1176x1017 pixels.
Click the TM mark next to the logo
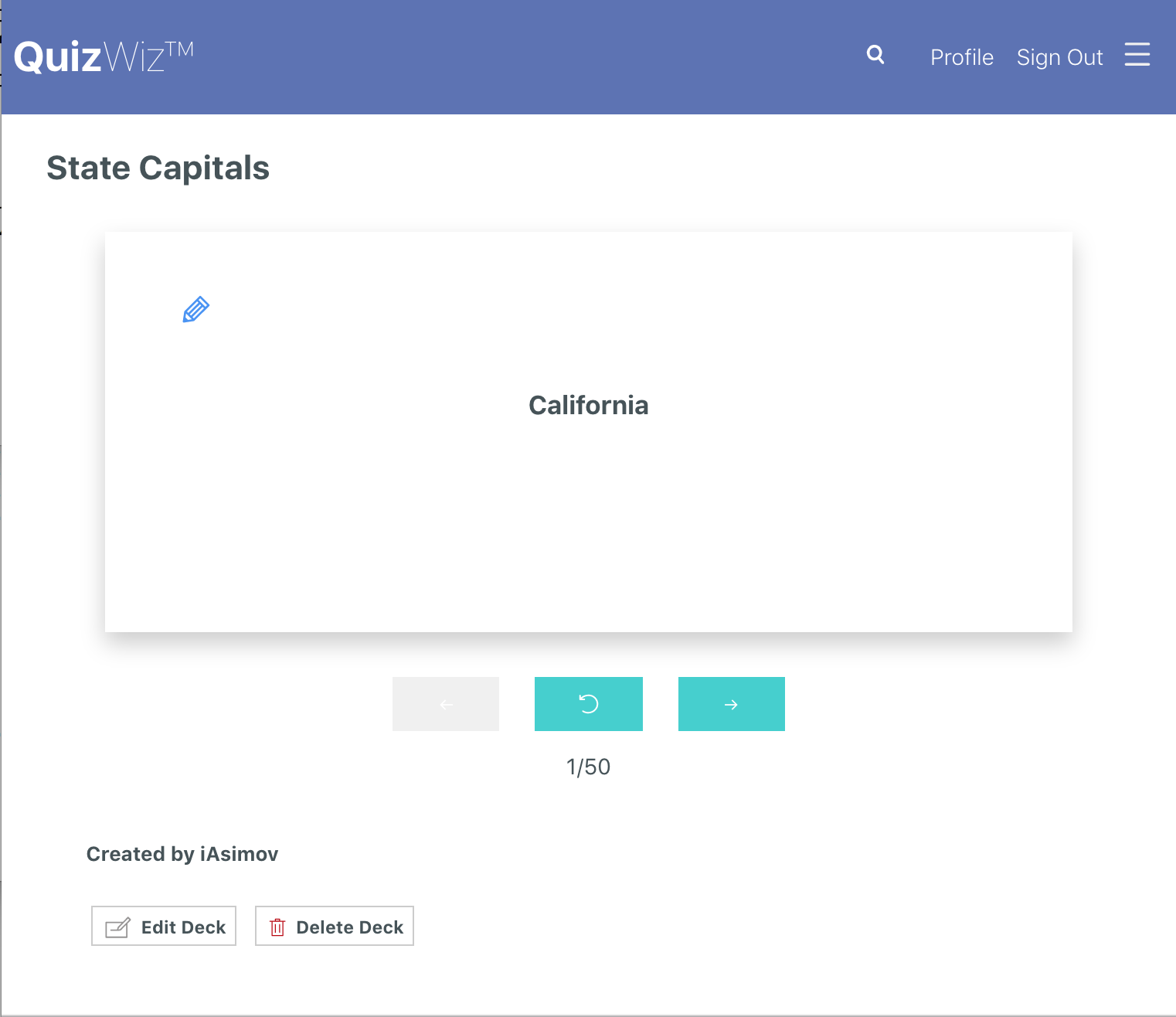click(x=180, y=49)
